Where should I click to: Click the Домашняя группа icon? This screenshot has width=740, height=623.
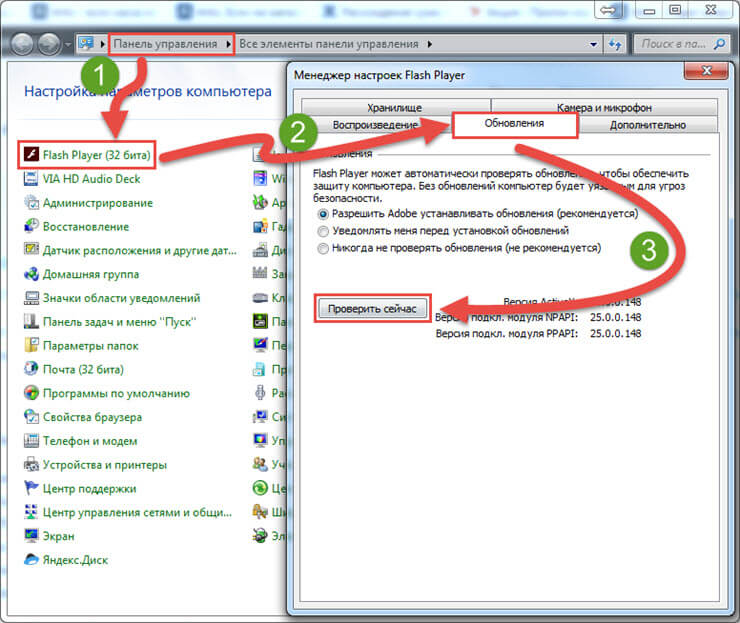32,274
